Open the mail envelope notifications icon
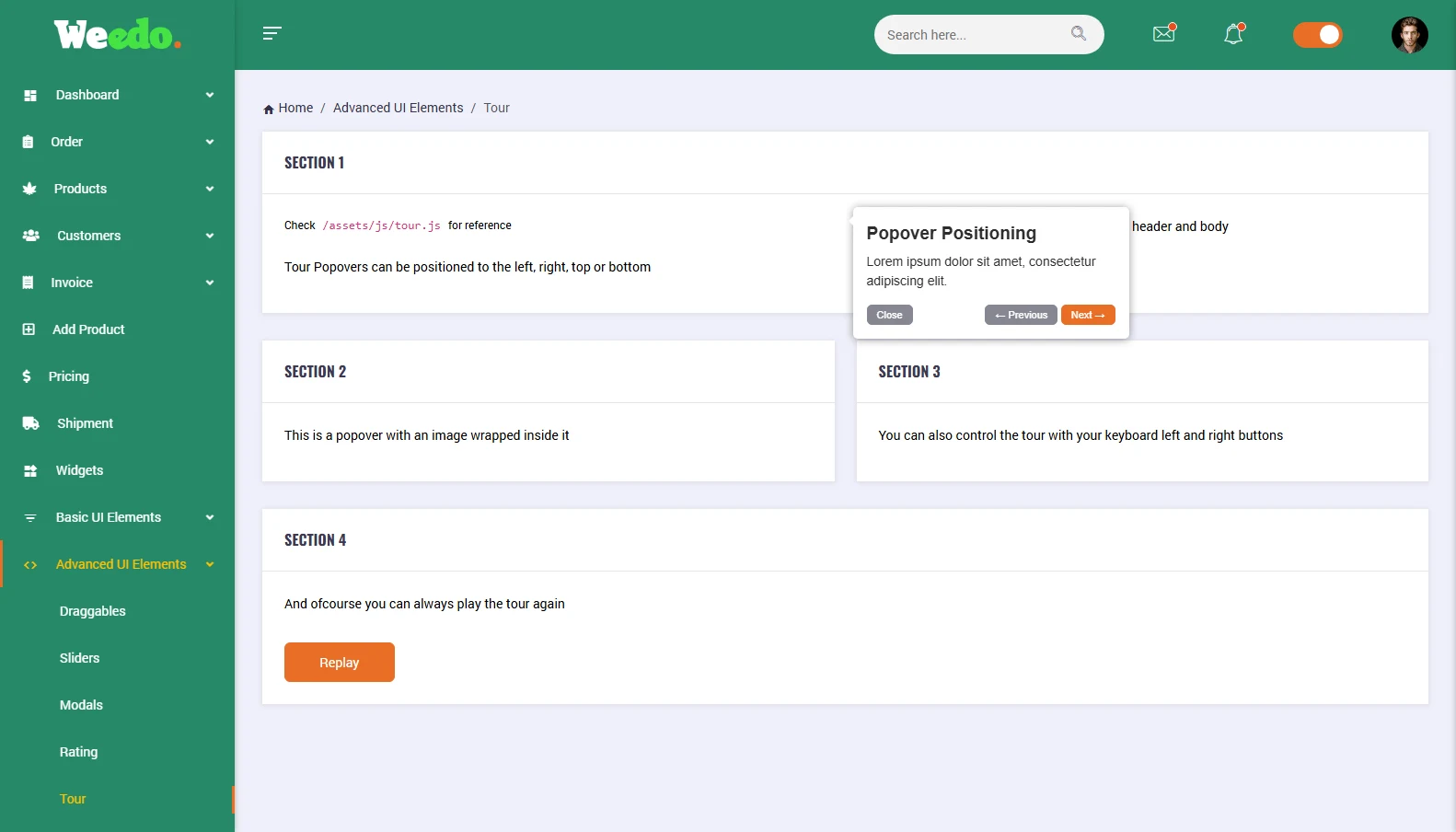The width and height of the screenshot is (1456, 832). click(1164, 34)
